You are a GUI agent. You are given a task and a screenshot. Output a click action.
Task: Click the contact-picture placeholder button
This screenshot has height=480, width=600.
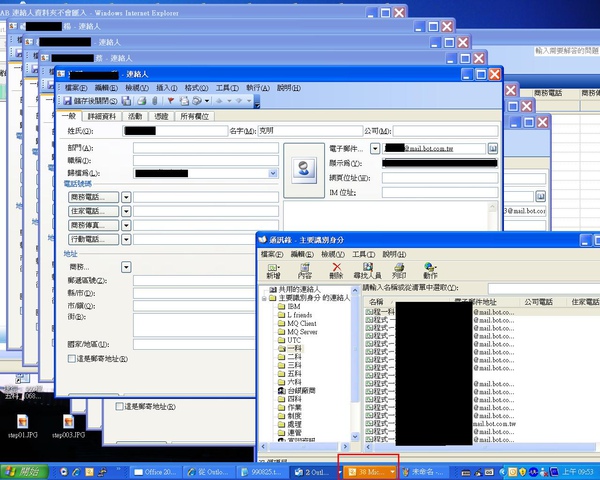coord(304,171)
